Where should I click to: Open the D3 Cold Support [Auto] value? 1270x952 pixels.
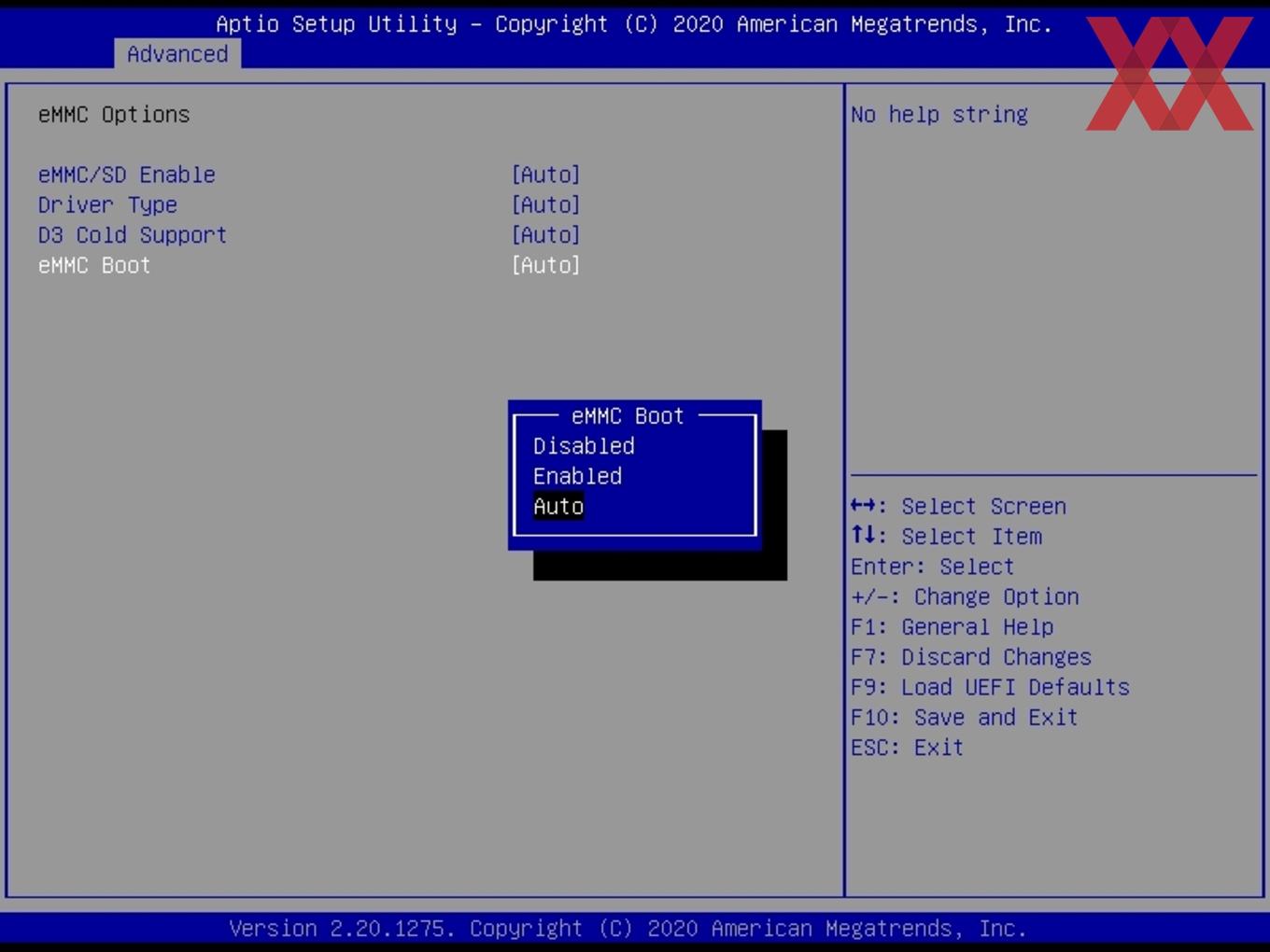546,235
